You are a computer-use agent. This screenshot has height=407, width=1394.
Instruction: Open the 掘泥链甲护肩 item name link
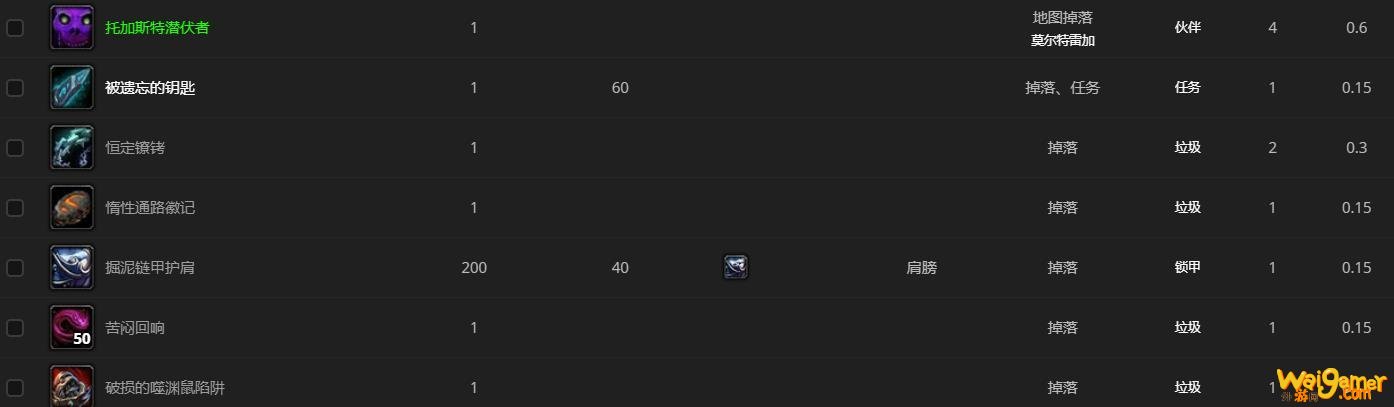coord(150,268)
